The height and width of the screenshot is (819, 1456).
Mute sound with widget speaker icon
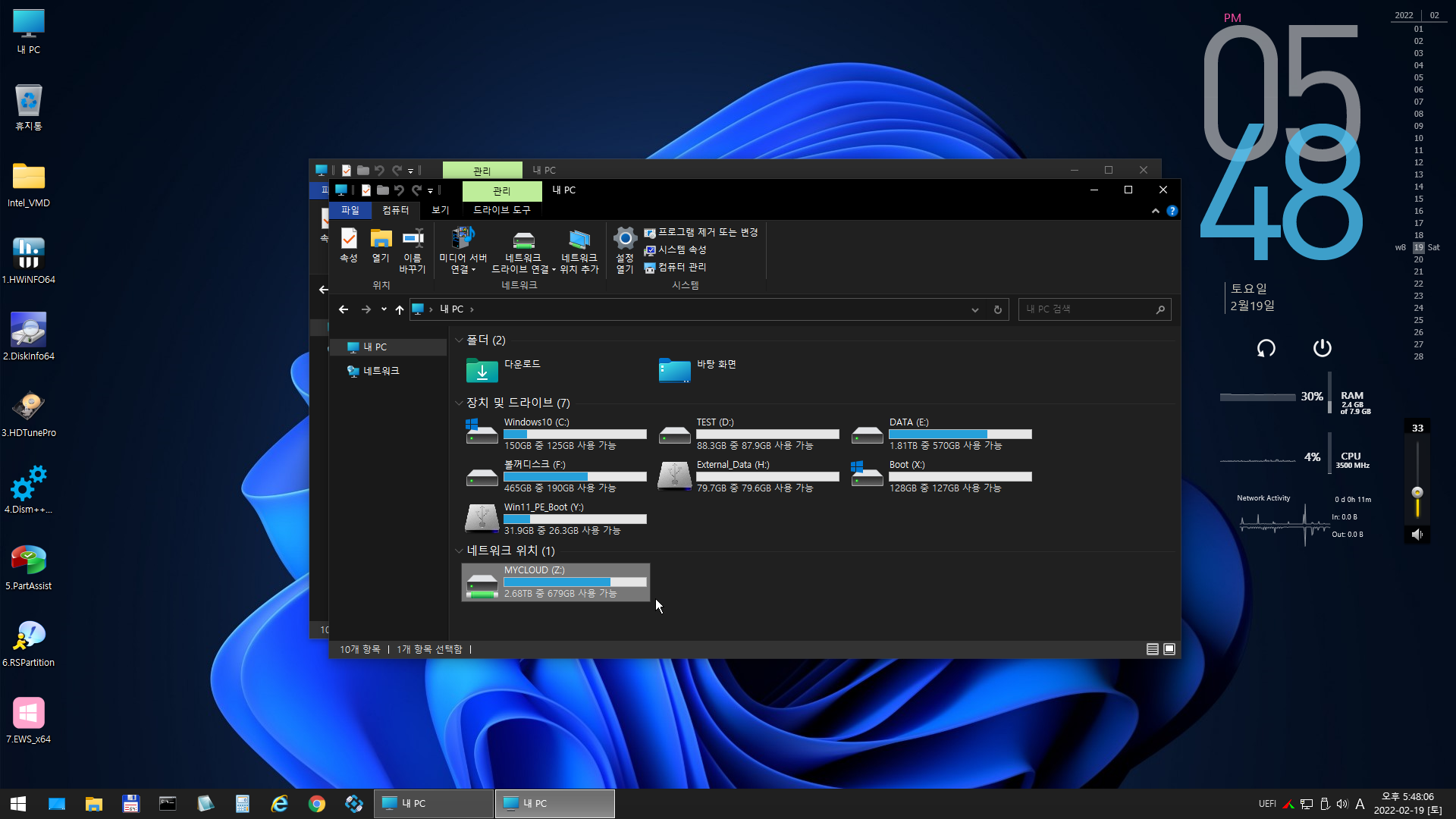pos(1417,535)
